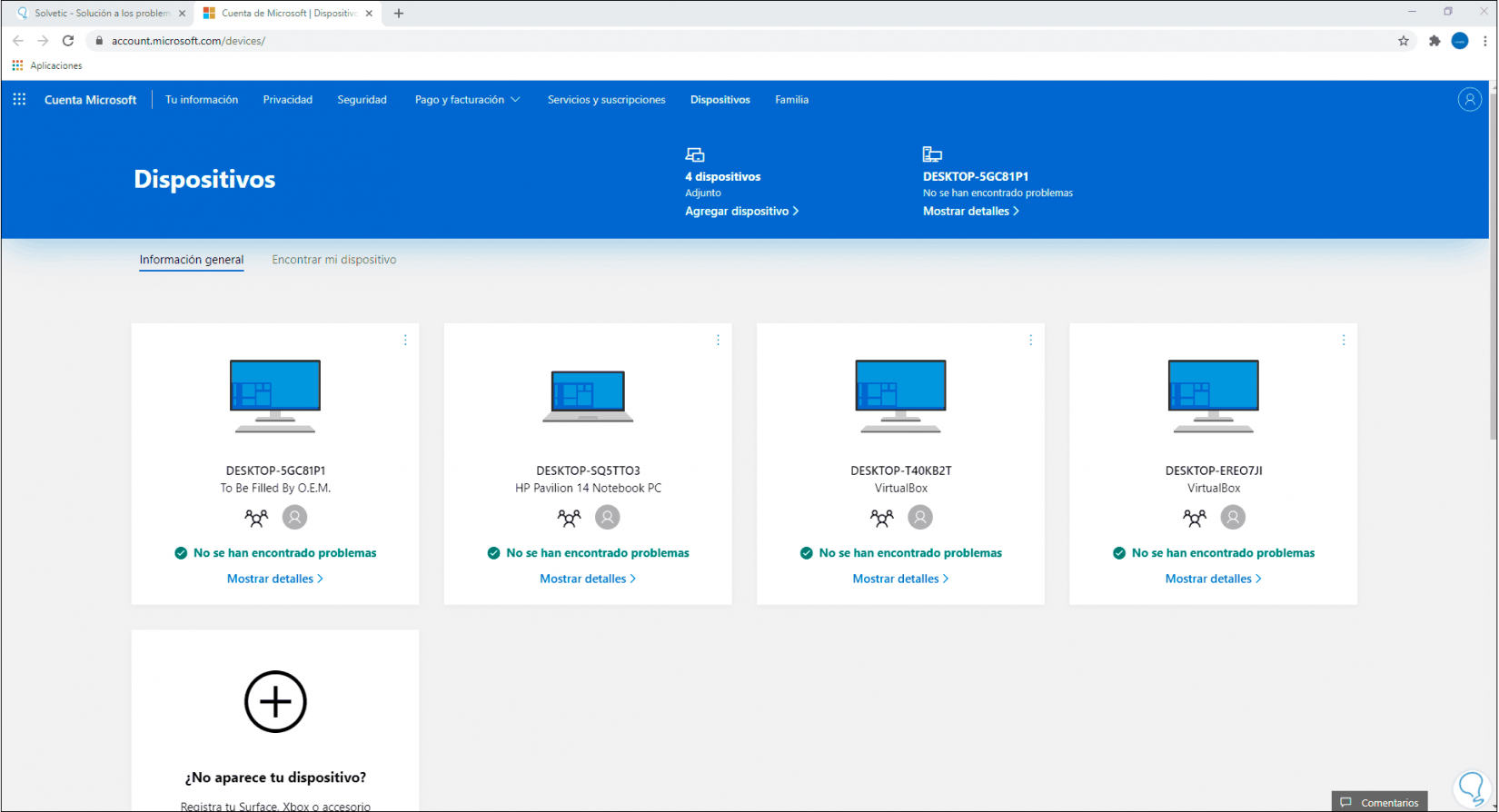Open the three-dot menu on DESKTOP-EREO7JI card
This screenshot has height=812, width=1499.
point(1344,340)
